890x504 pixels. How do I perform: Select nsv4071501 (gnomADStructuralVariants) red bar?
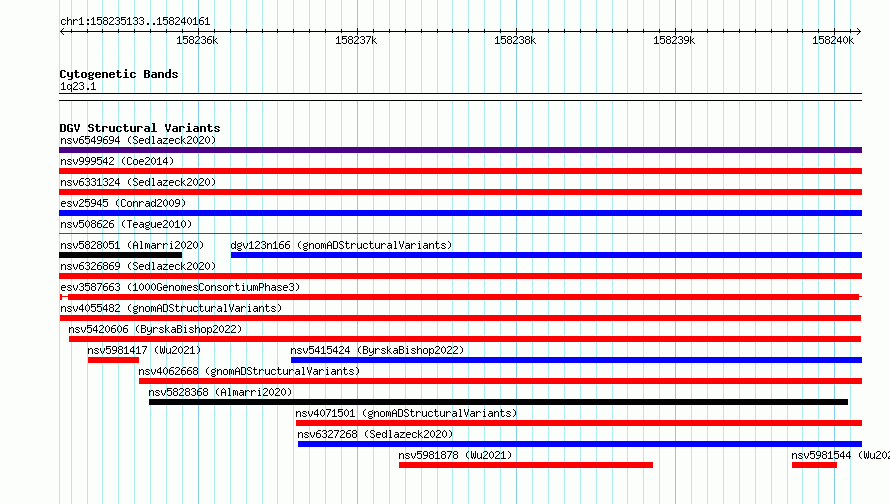579,423
